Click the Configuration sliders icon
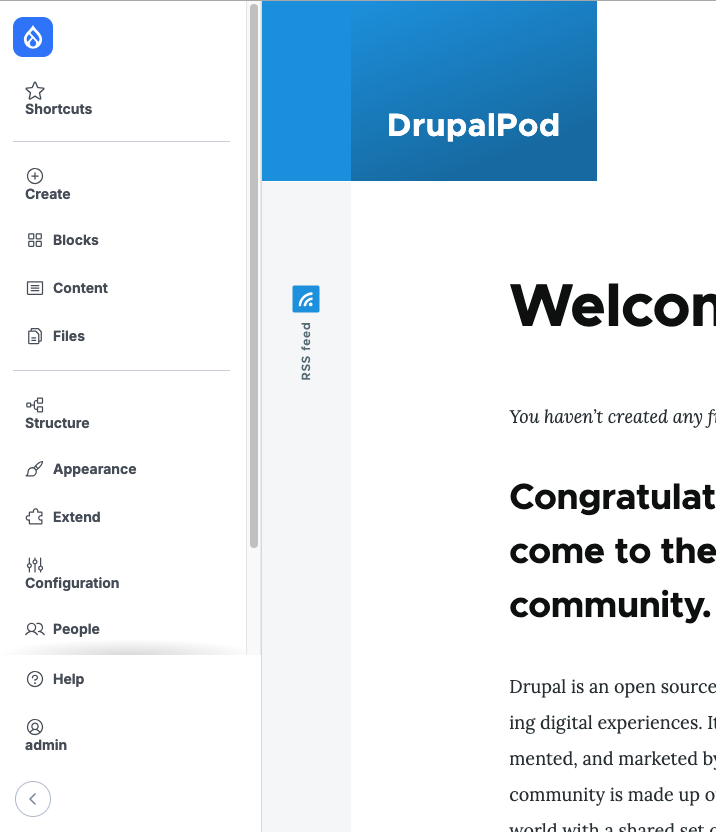 (x=35, y=565)
